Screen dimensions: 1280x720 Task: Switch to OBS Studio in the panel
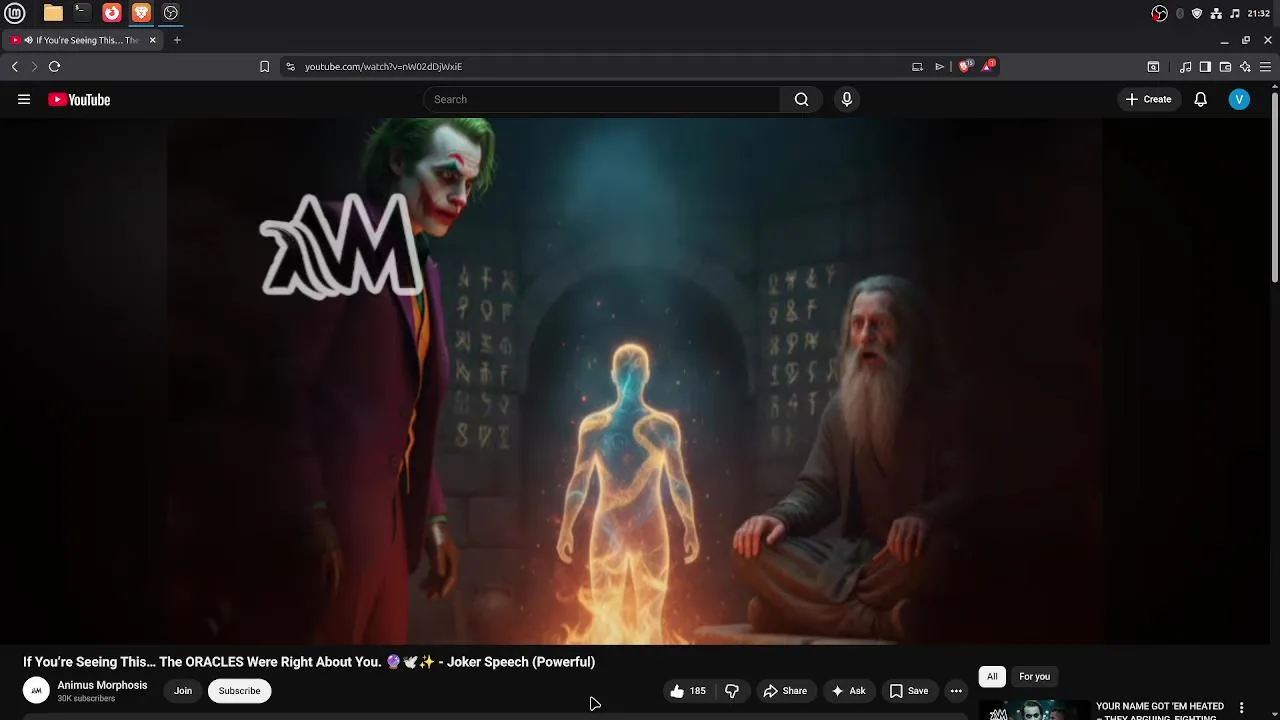pyautogui.click(x=171, y=13)
